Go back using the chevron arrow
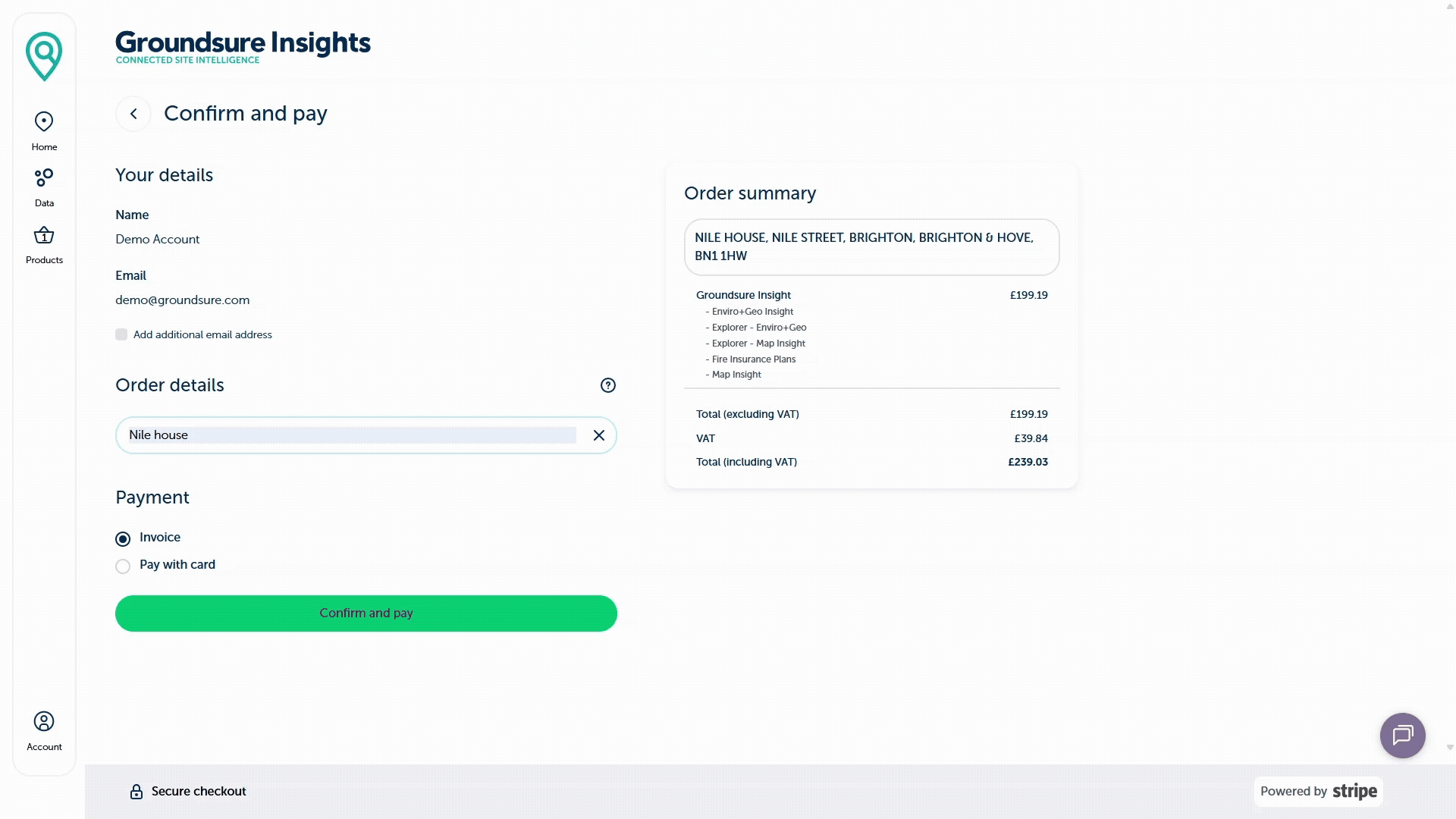This screenshot has width=1456, height=819. coord(133,114)
